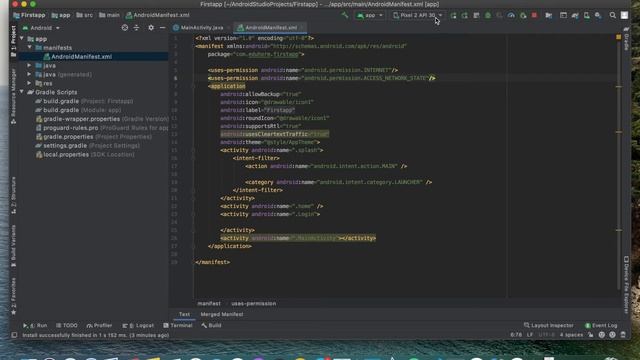Viewport: 640px width, 360px height.
Task: Open proguard-rules.pro file
Action: [102, 128]
